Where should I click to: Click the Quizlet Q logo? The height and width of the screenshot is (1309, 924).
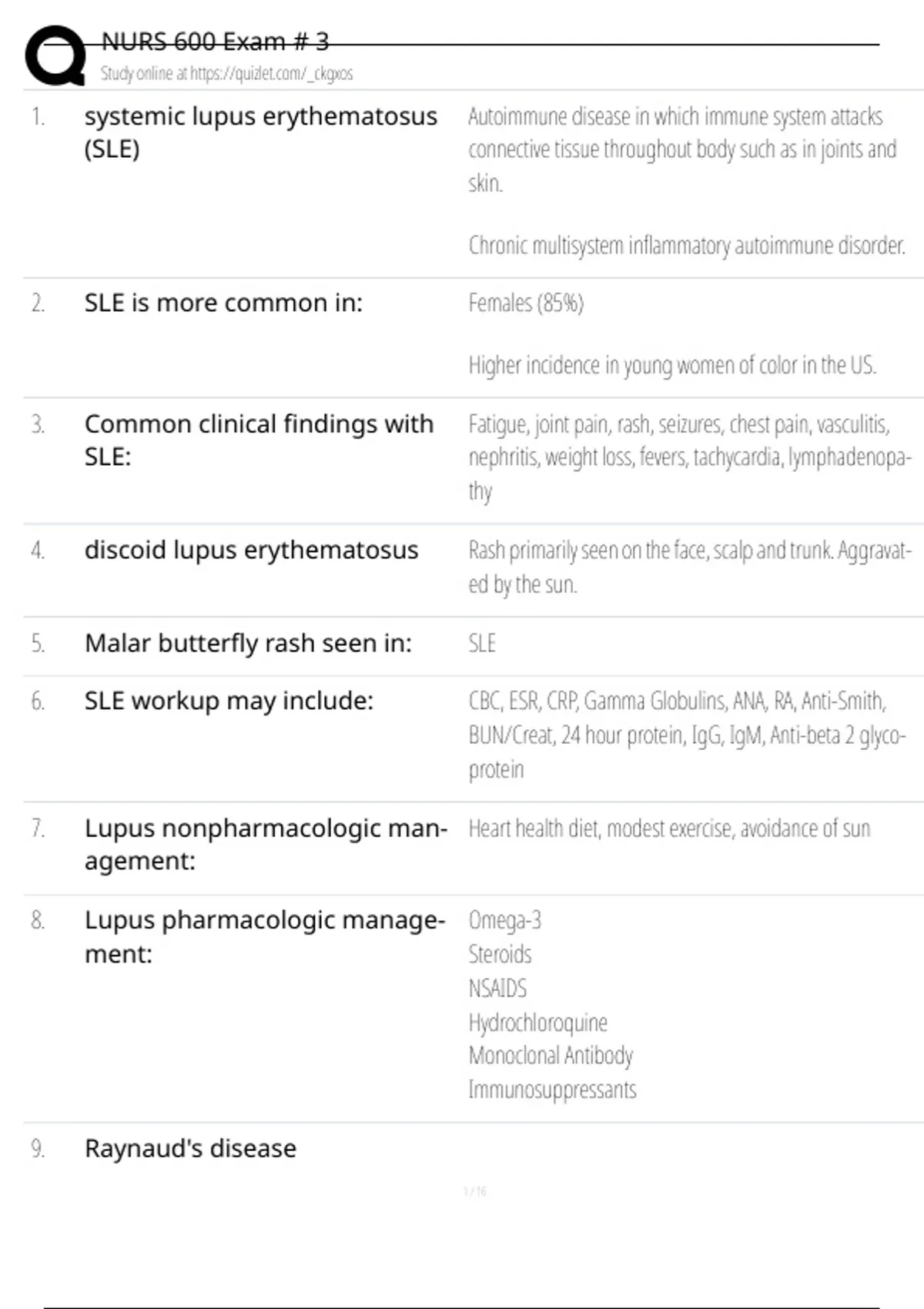click(55, 55)
